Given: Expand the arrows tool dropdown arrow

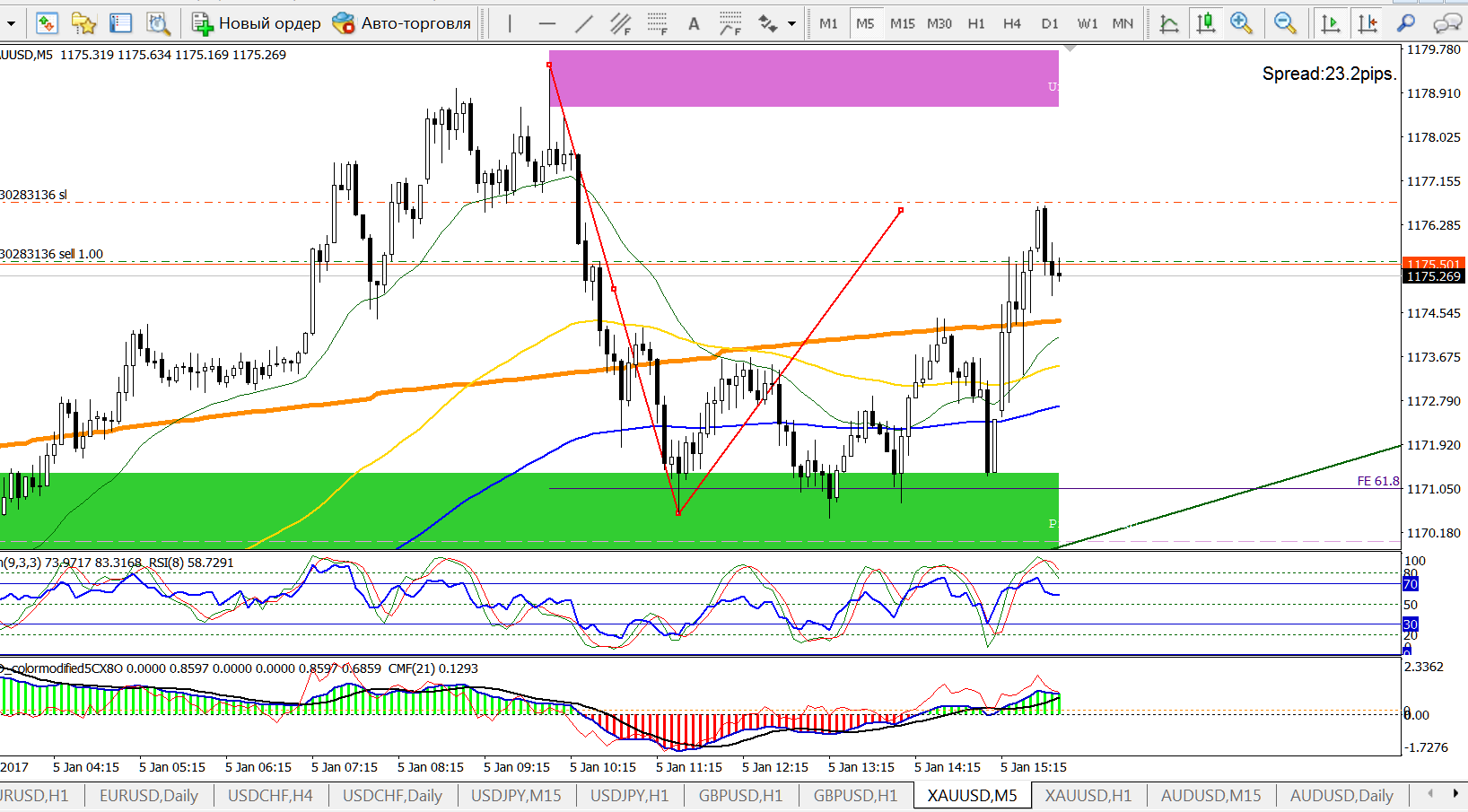Looking at the screenshot, I should click(791, 24).
